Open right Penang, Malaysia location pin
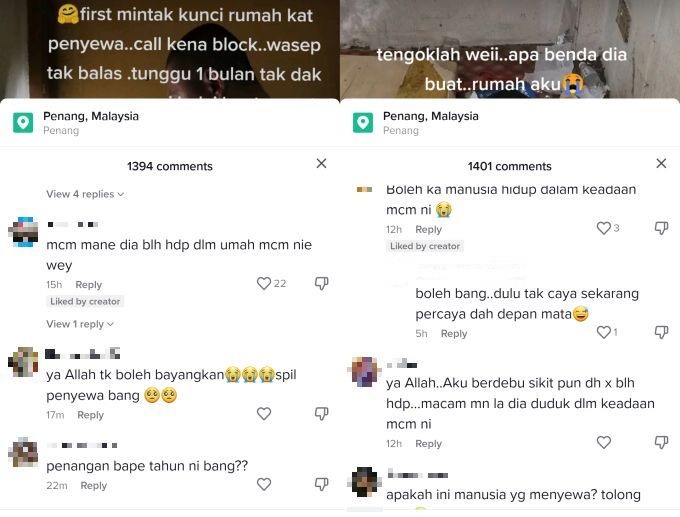This screenshot has height=517, width=680. tap(363, 123)
